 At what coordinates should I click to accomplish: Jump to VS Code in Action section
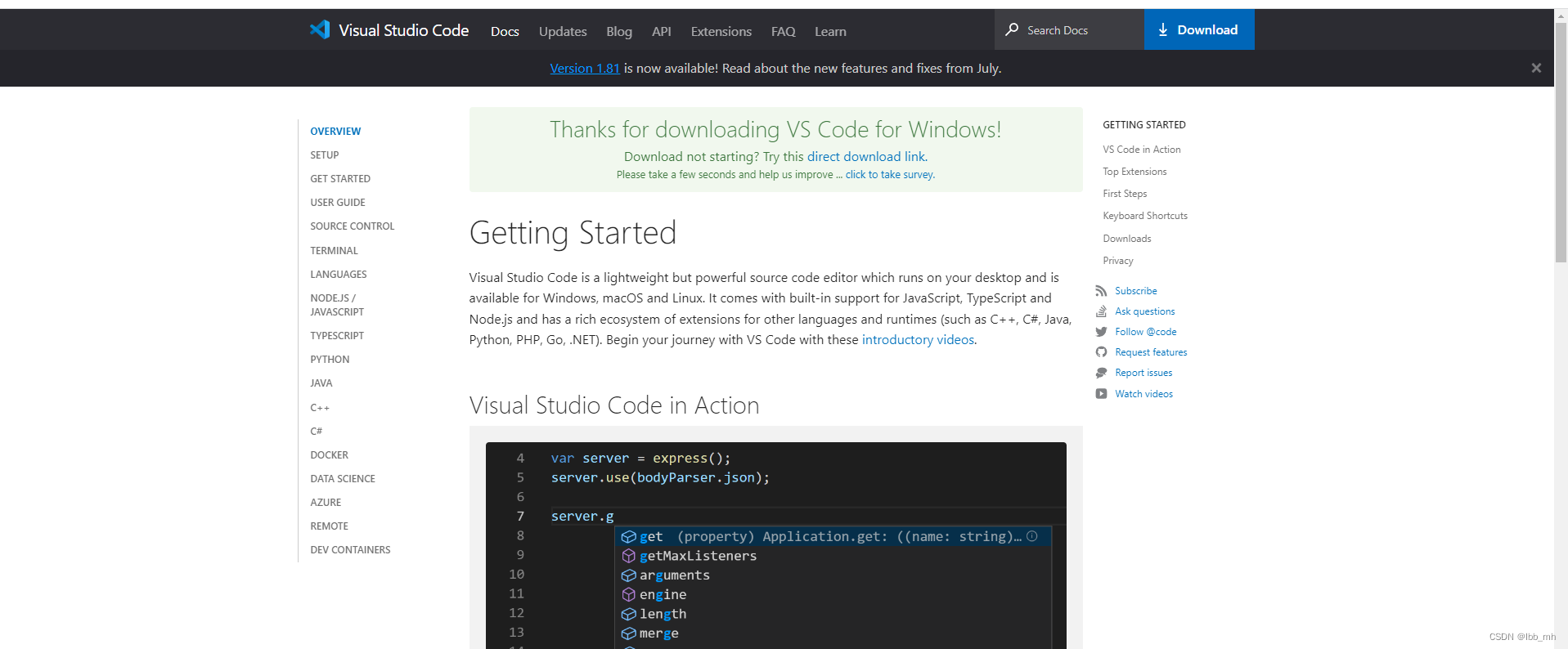[x=1142, y=150]
